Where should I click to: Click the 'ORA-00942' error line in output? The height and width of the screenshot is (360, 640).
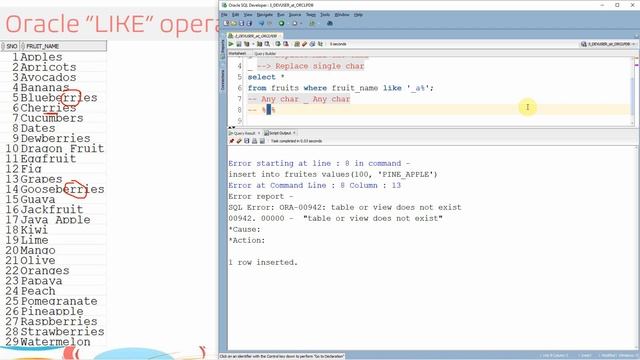point(345,207)
